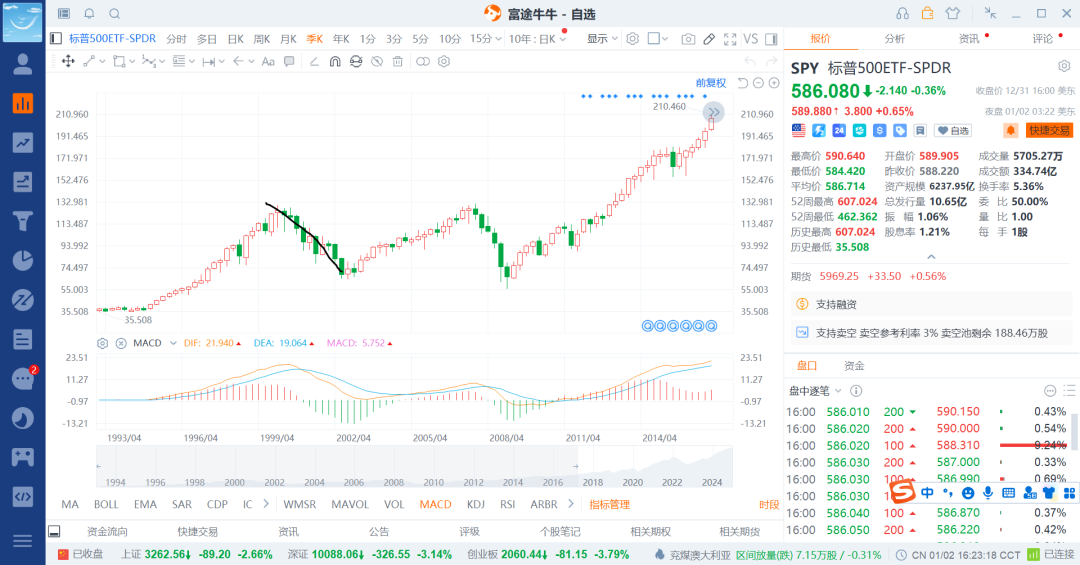Hide all drawings with eye-slash icon
The height and width of the screenshot is (565, 1080).
click(x=377, y=61)
